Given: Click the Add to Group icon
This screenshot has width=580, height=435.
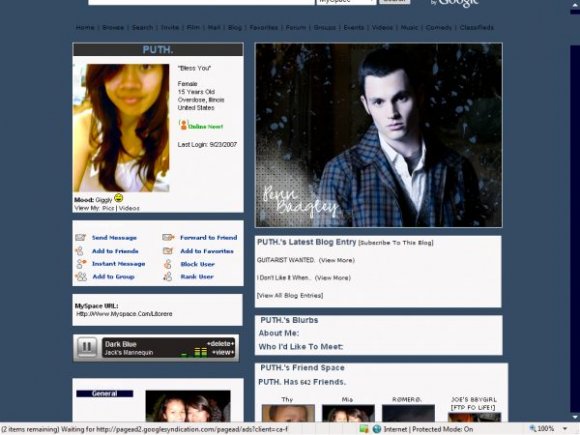Looking at the screenshot, I should (81, 277).
